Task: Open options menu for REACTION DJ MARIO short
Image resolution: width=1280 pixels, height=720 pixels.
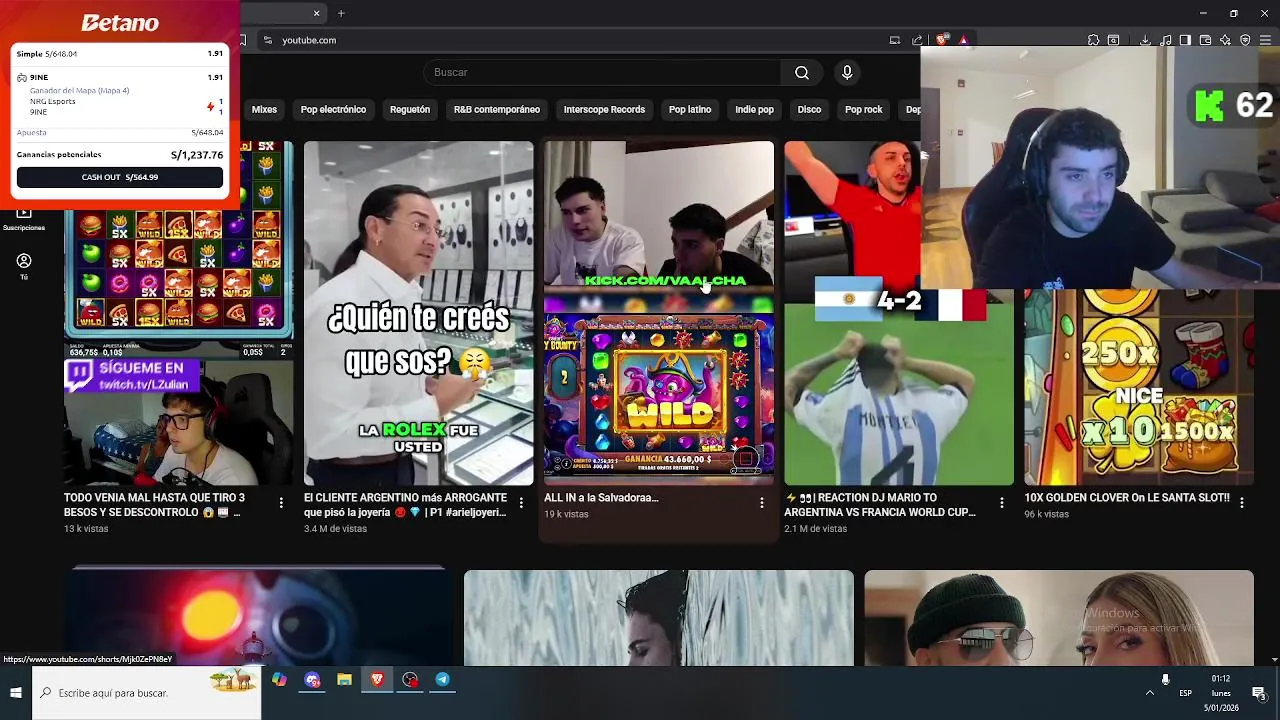Action: pyautogui.click(x=1001, y=503)
